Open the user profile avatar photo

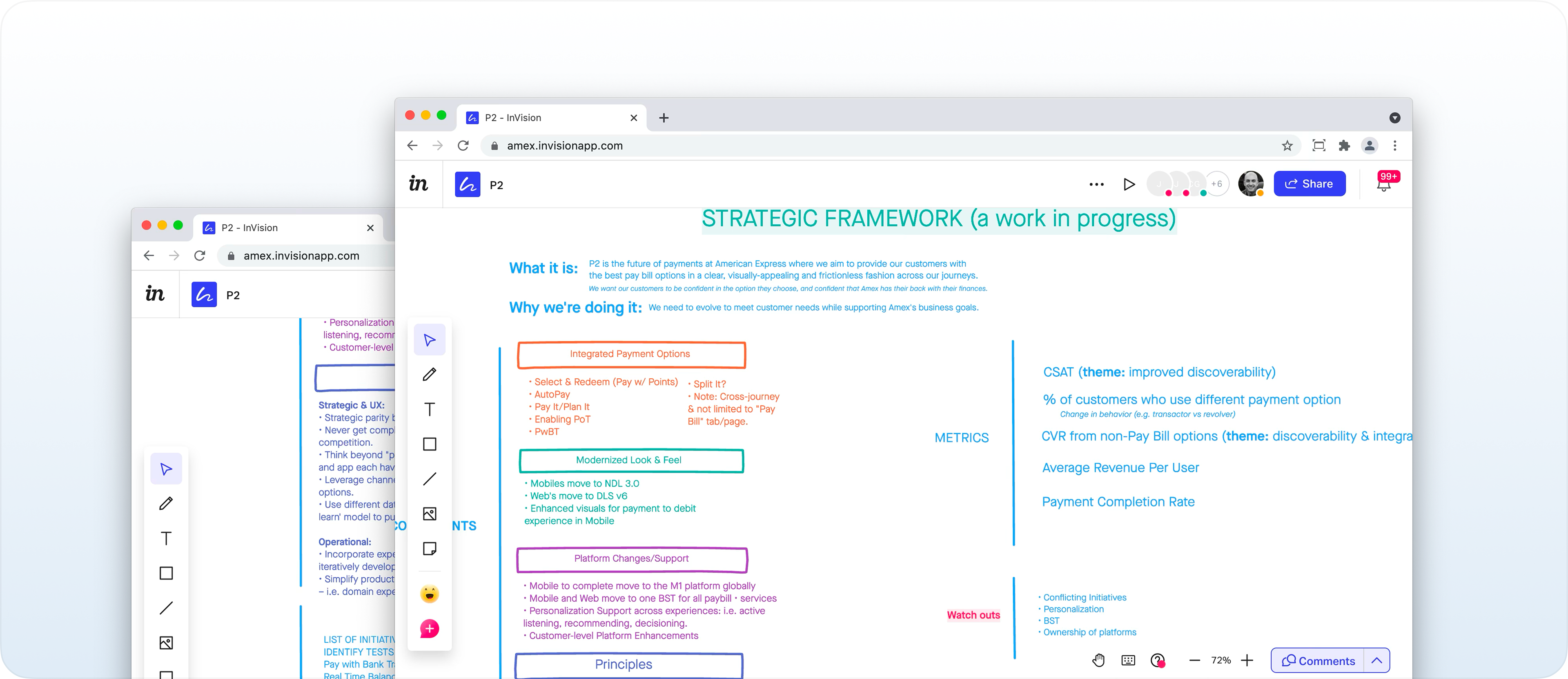tap(1250, 183)
